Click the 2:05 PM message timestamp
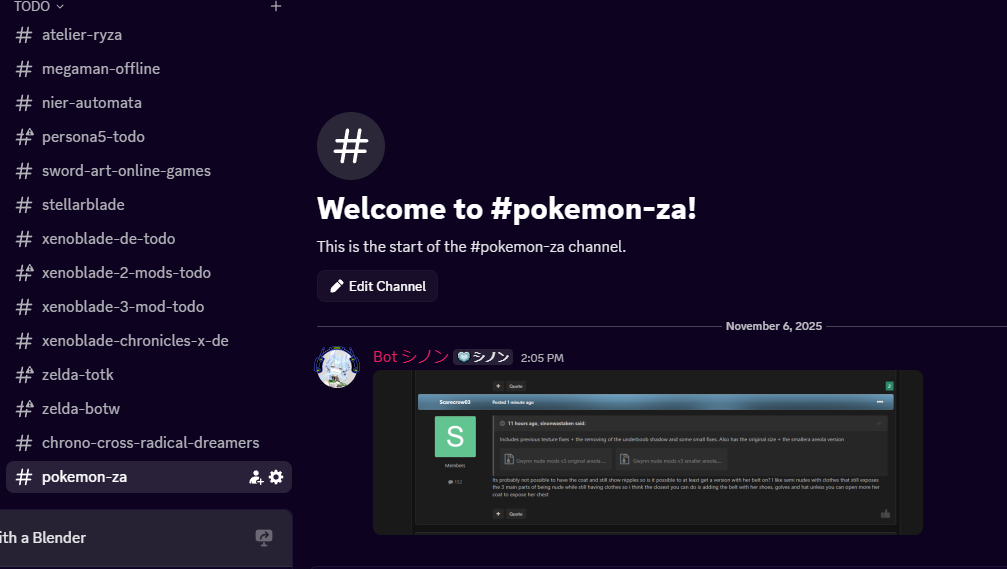Screen dimensions: 1007x569 [x=542, y=358]
